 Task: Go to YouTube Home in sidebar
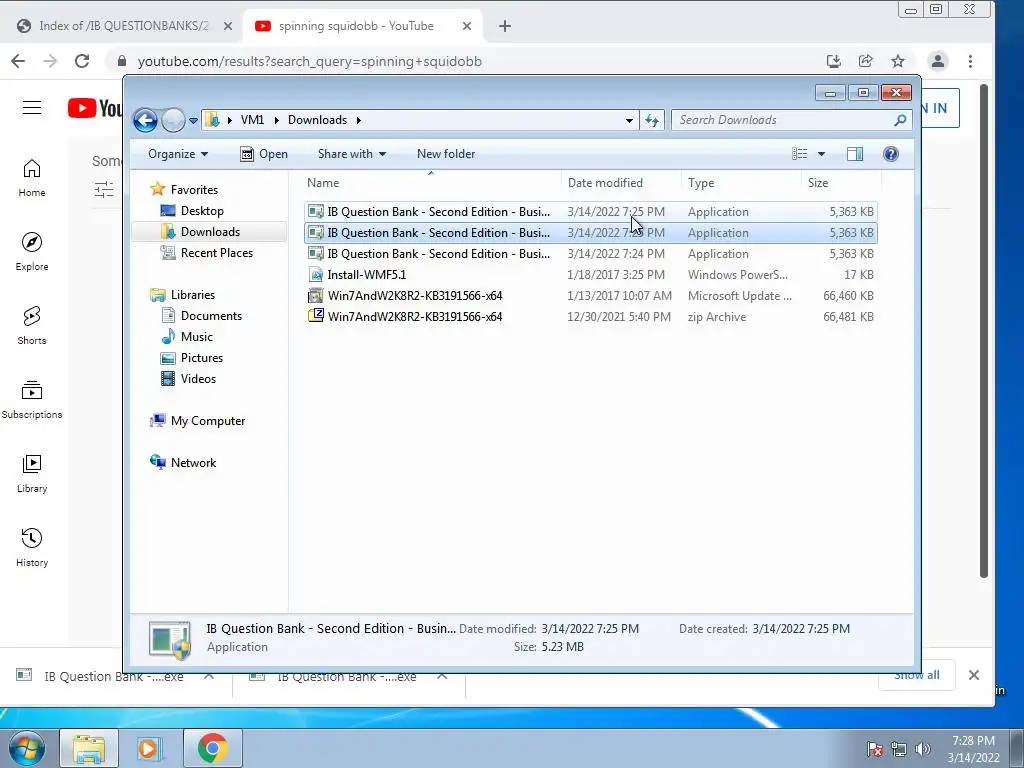32,178
